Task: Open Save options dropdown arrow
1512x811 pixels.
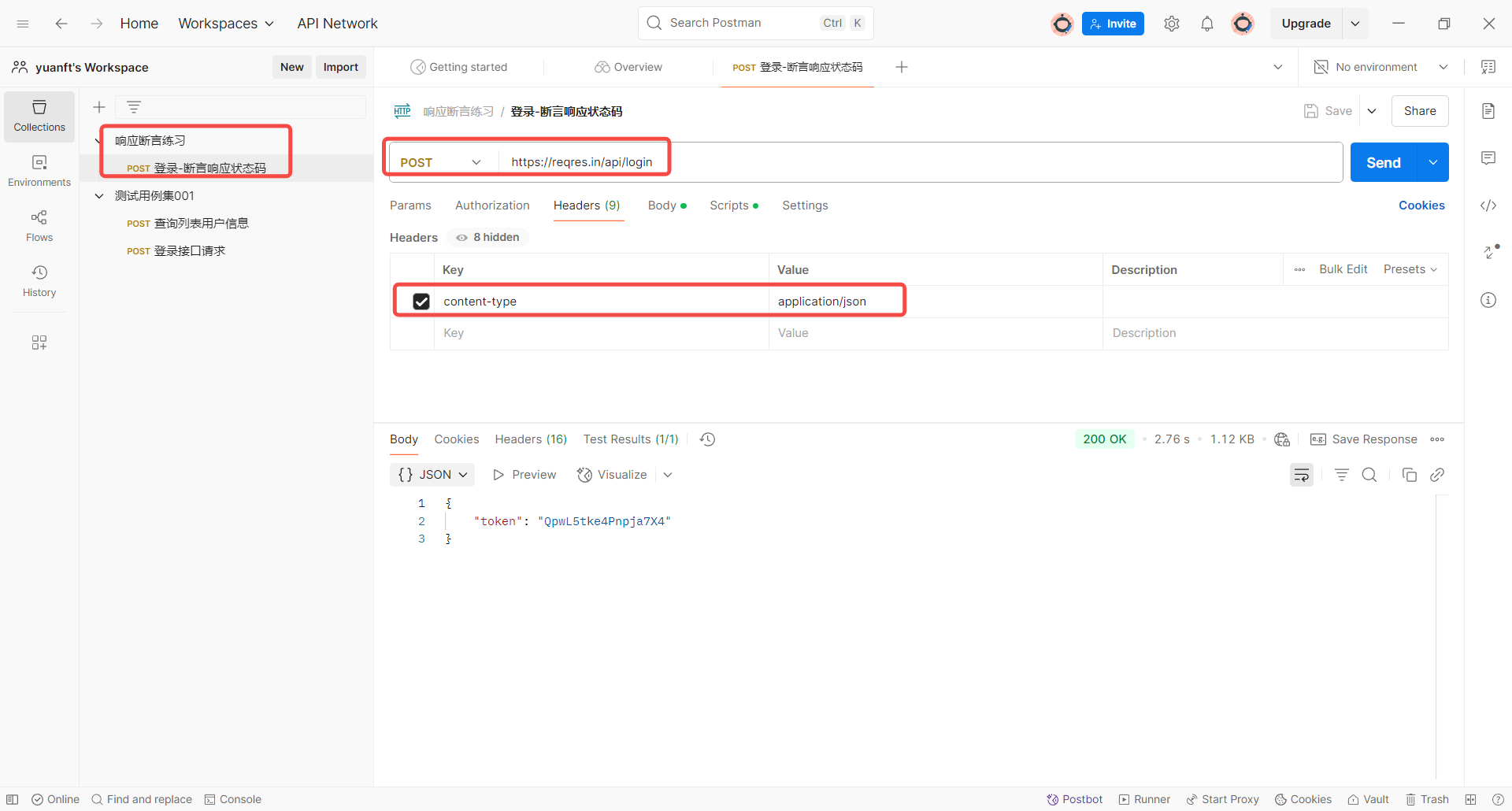Action: pyautogui.click(x=1372, y=111)
